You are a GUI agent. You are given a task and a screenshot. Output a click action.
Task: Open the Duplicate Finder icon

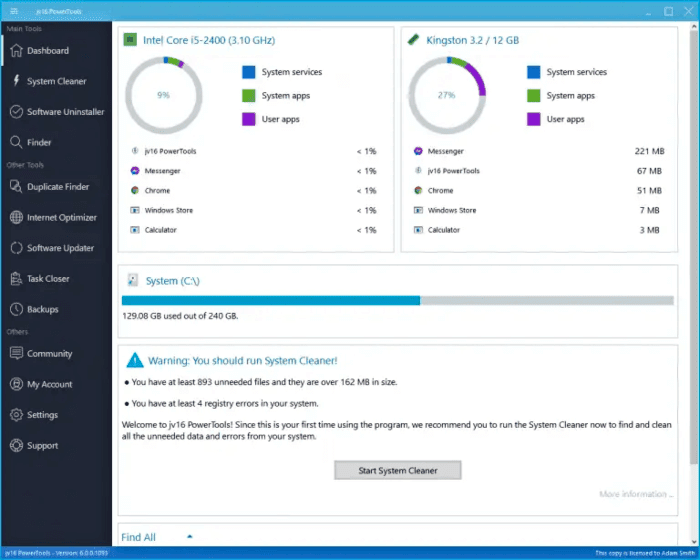[16, 187]
